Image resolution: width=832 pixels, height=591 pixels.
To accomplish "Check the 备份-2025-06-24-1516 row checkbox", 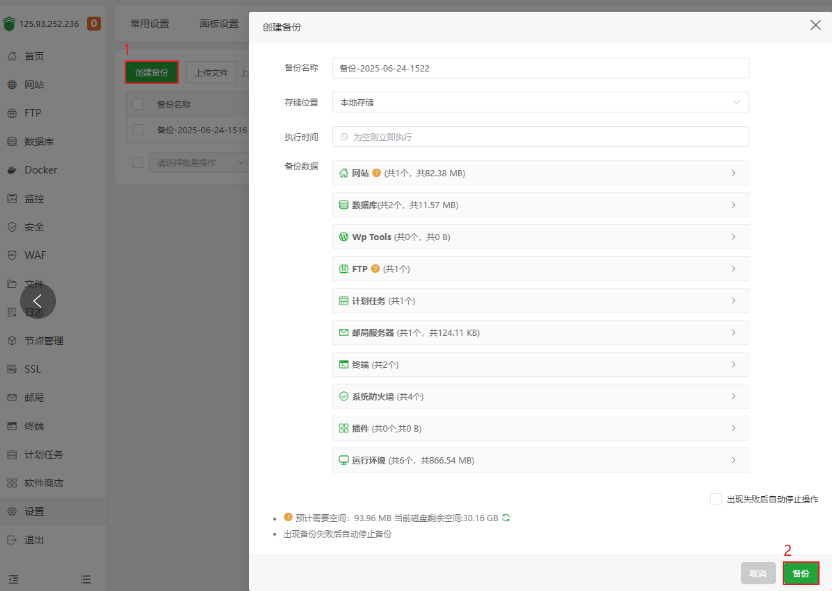I will [x=138, y=130].
